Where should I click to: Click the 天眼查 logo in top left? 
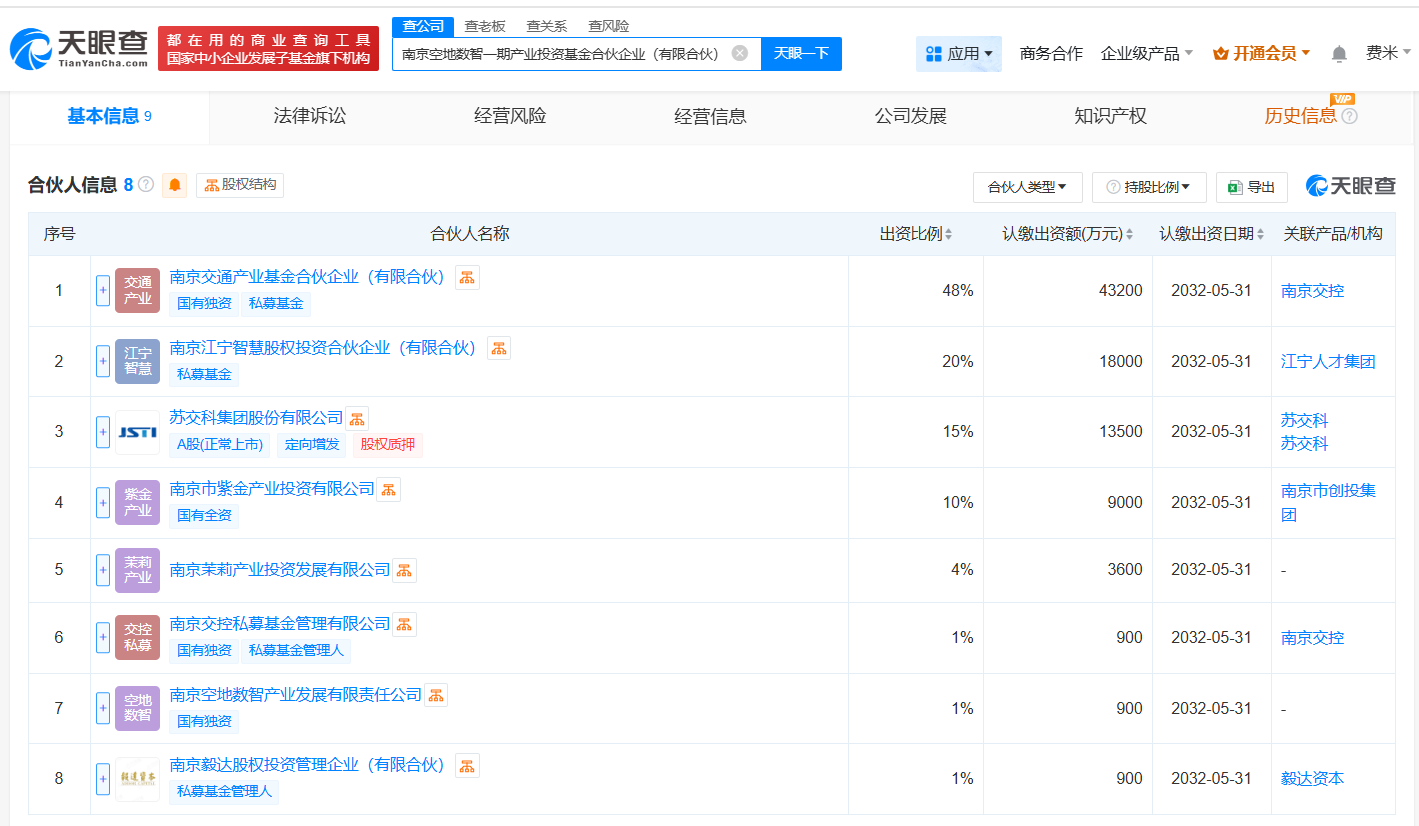coord(79,48)
